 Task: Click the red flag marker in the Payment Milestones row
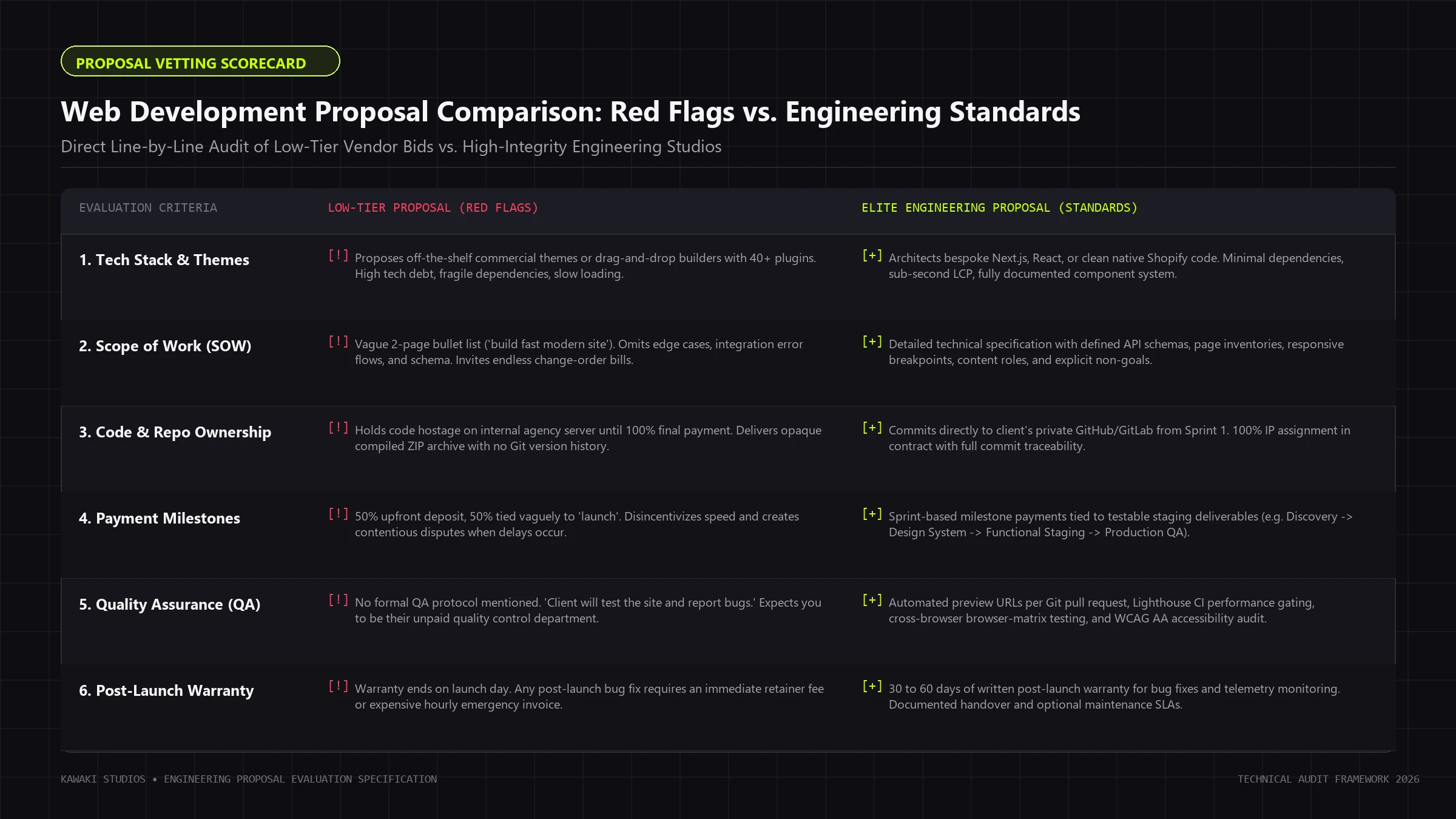(338, 514)
